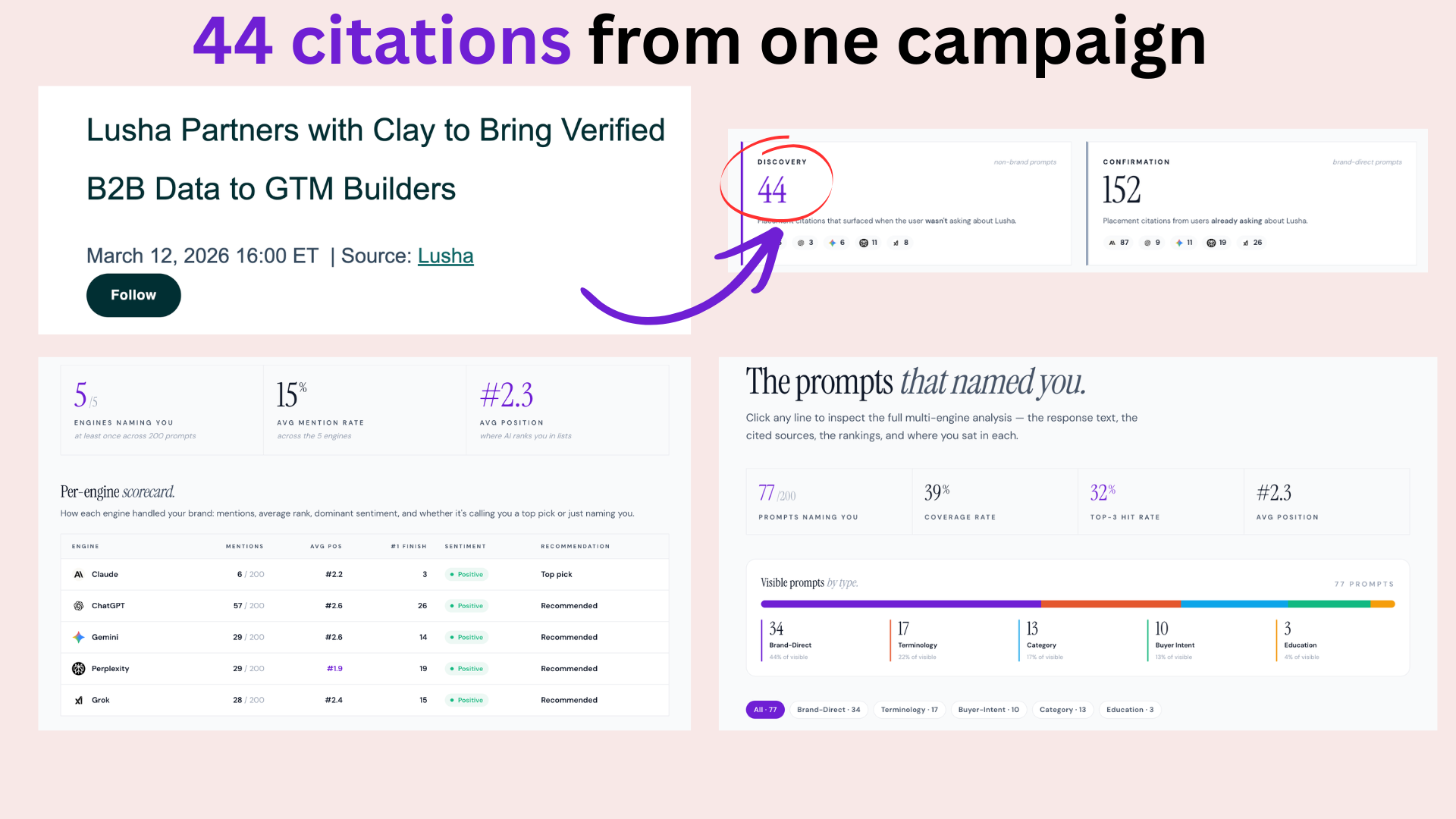
Task: Click the Positive badge in the Gemini row
Action: click(466, 637)
